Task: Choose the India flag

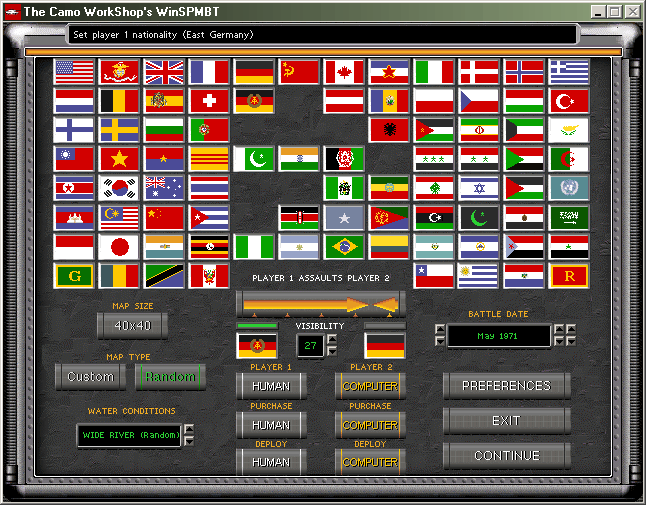Action: click(x=299, y=159)
